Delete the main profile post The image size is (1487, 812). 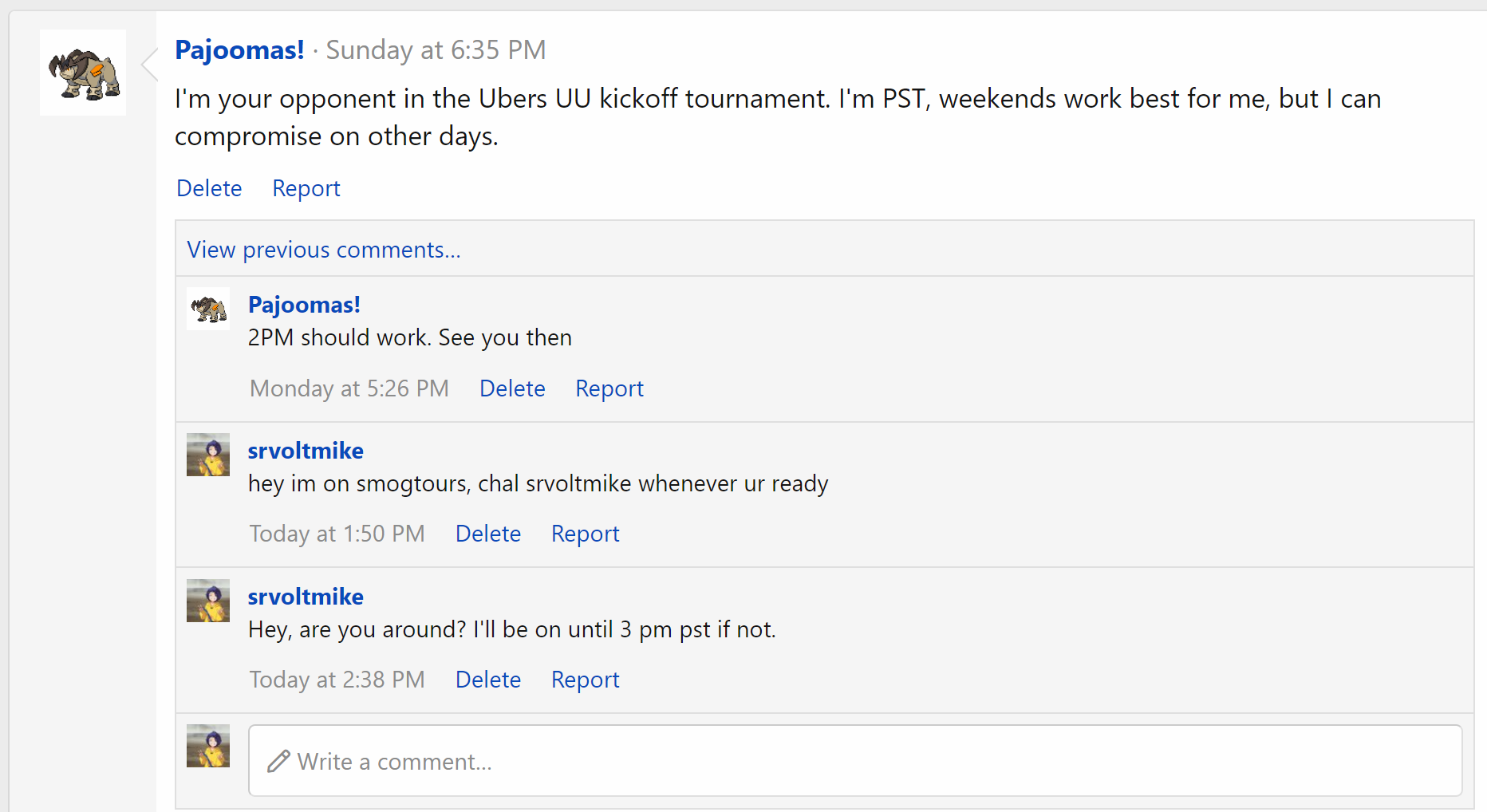209,188
